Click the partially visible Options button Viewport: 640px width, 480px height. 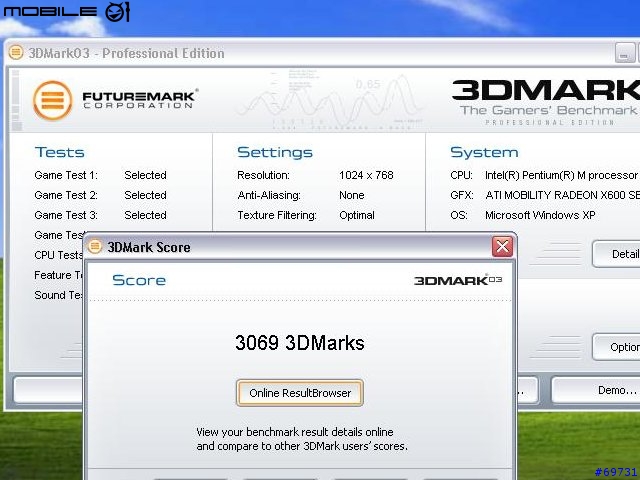click(616, 347)
